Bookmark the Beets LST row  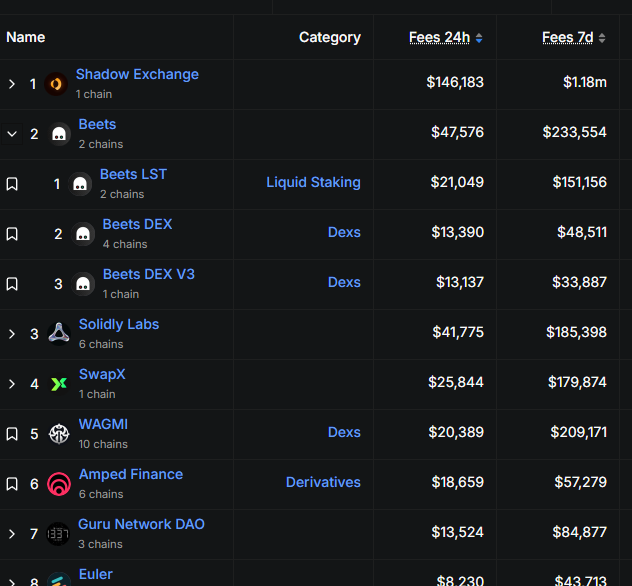[x=12, y=184]
